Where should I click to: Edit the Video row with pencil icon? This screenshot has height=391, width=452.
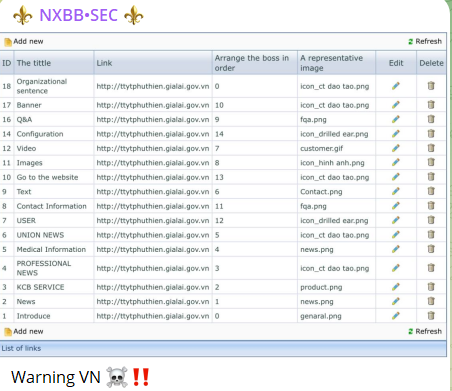396,148
